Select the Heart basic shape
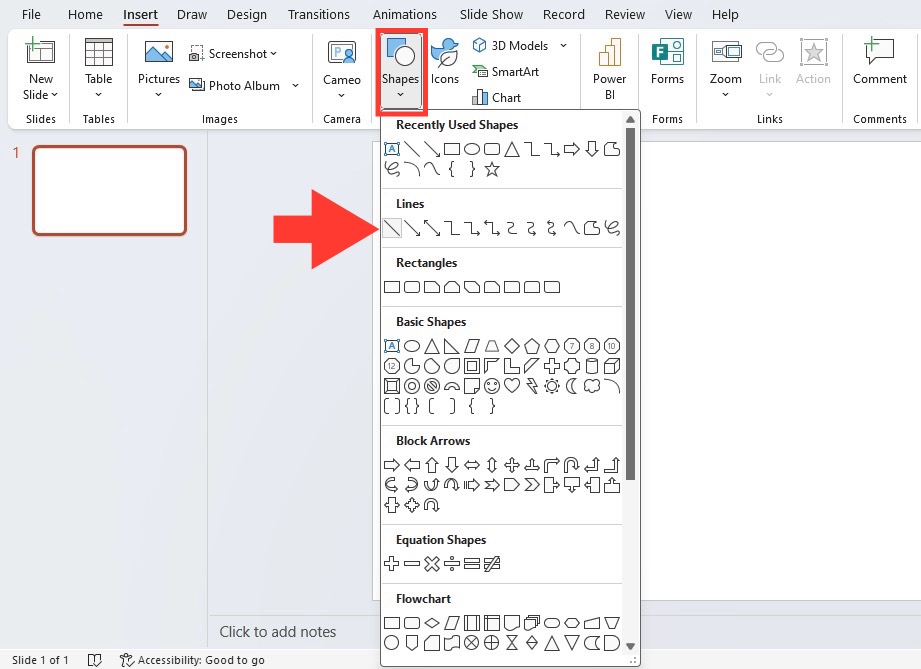Screen dimensions: 921x669 [512, 386]
